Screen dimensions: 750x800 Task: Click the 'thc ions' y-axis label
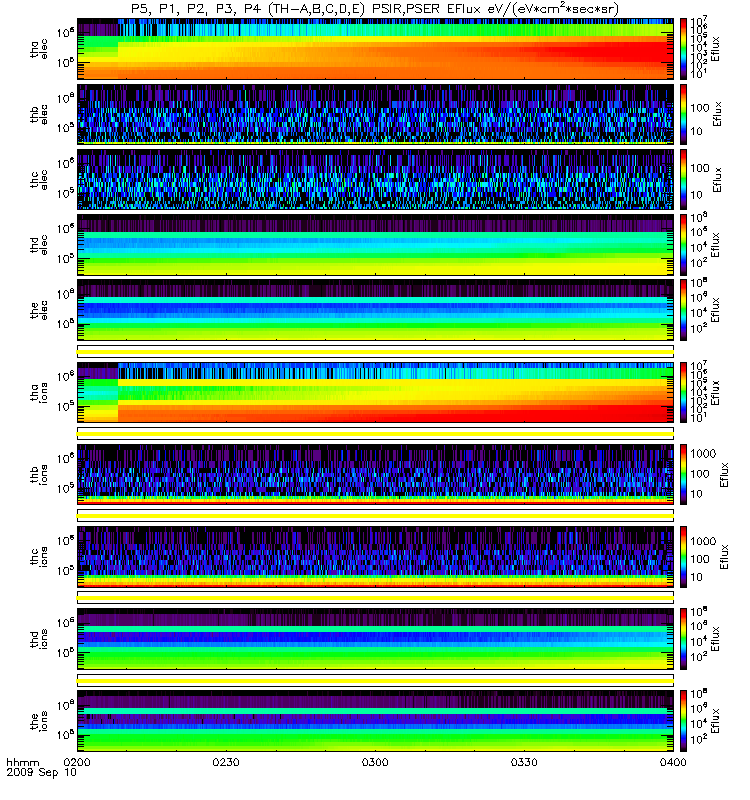click(x=39, y=557)
